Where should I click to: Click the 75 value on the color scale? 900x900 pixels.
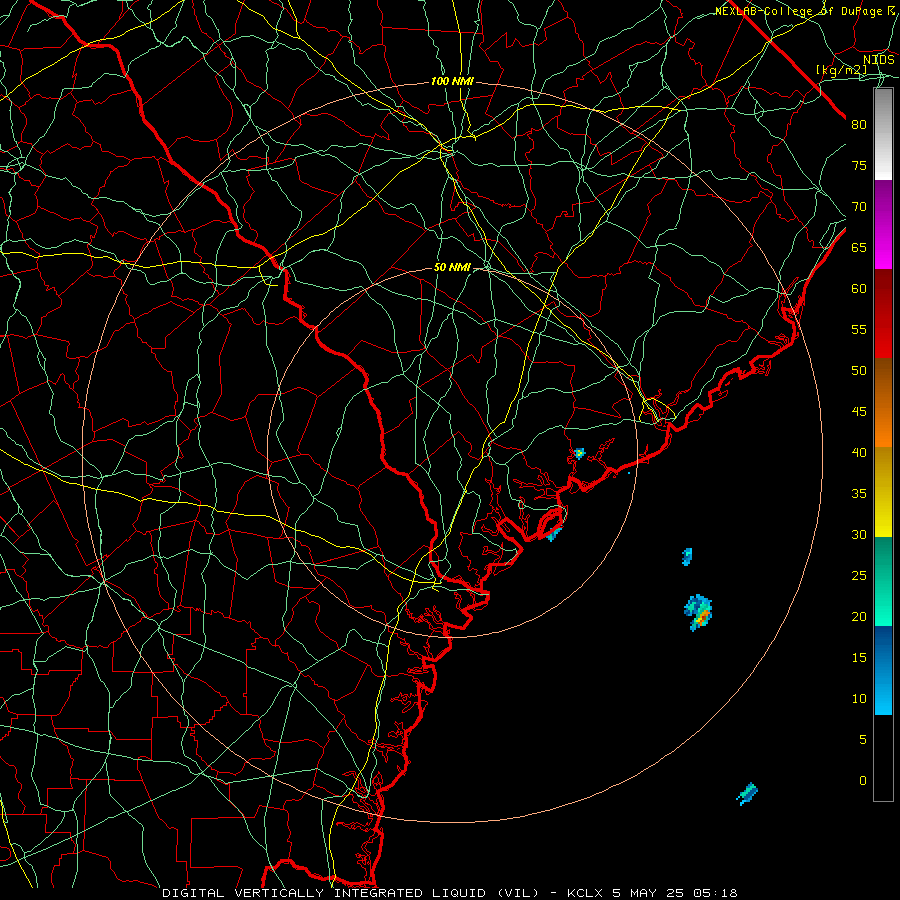859,165
